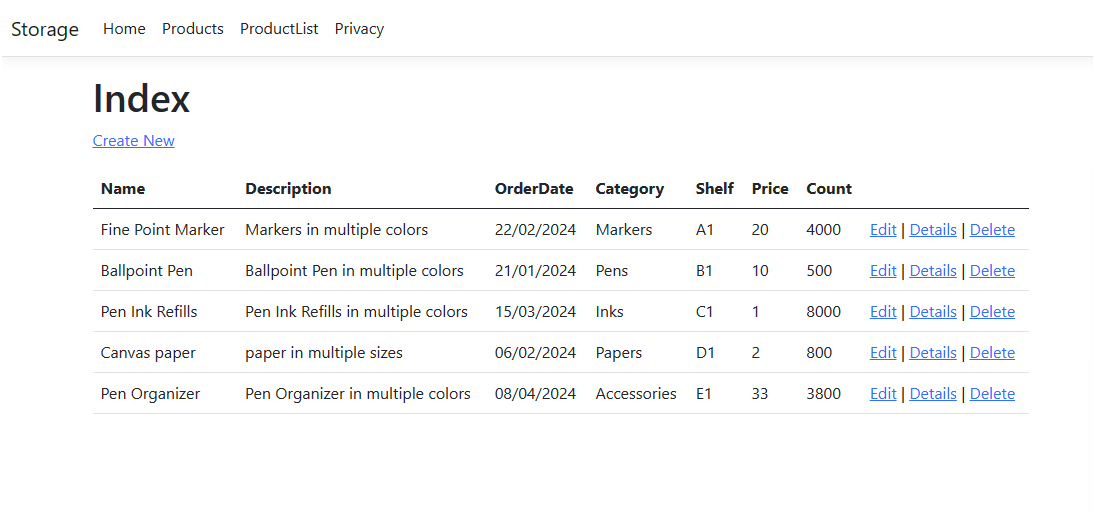Select the 'Pen Organizer' name cell
Viewport: 1095px width, 514px height.
click(150, 394)
